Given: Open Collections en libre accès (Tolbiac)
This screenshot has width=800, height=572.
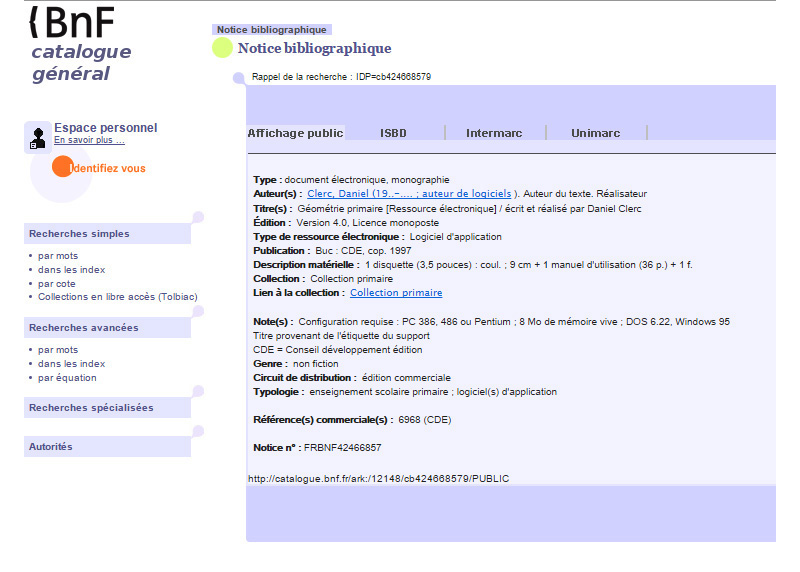Looking at the screenshot, I should pyautogui.click(x=117, y=297).
